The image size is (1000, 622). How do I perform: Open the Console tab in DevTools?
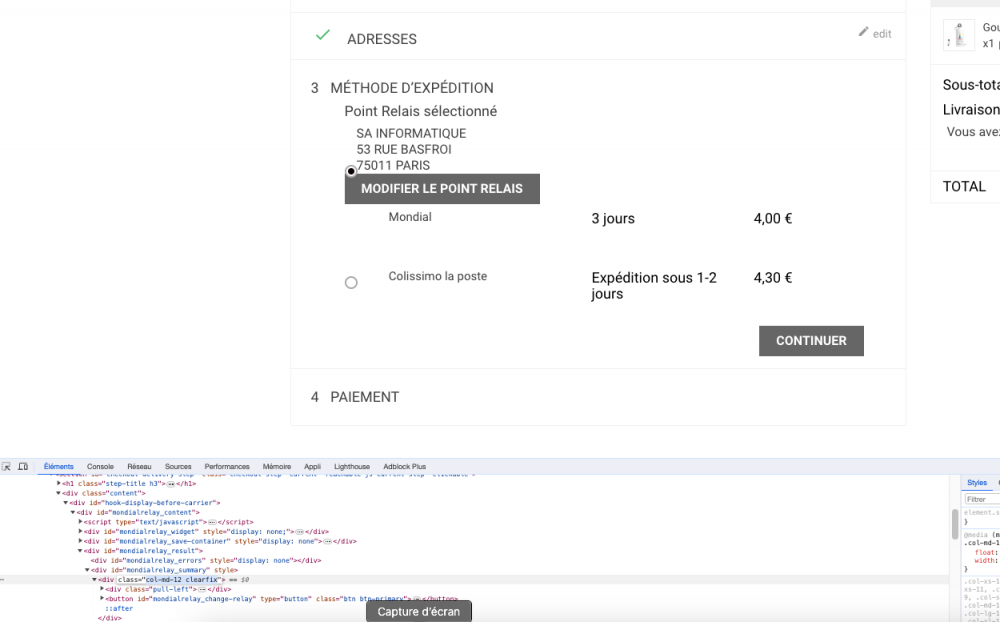(x=100, y=467)
